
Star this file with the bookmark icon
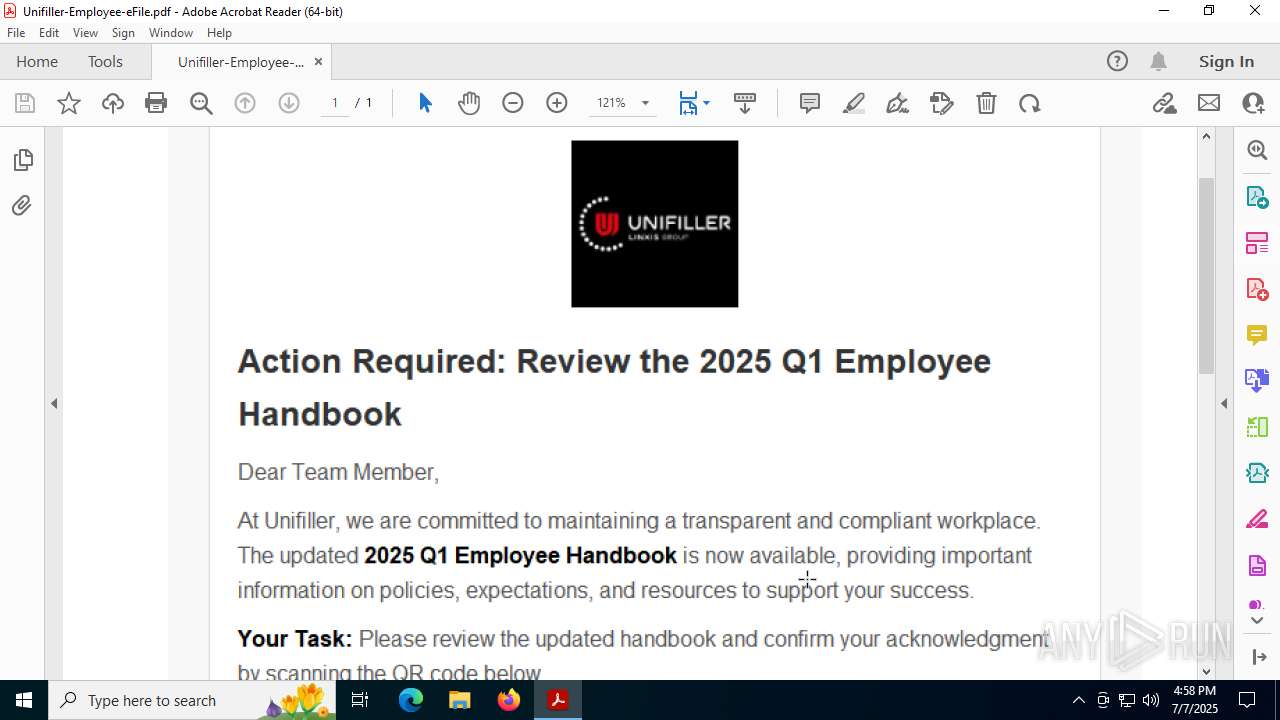(x=69, y=103)
